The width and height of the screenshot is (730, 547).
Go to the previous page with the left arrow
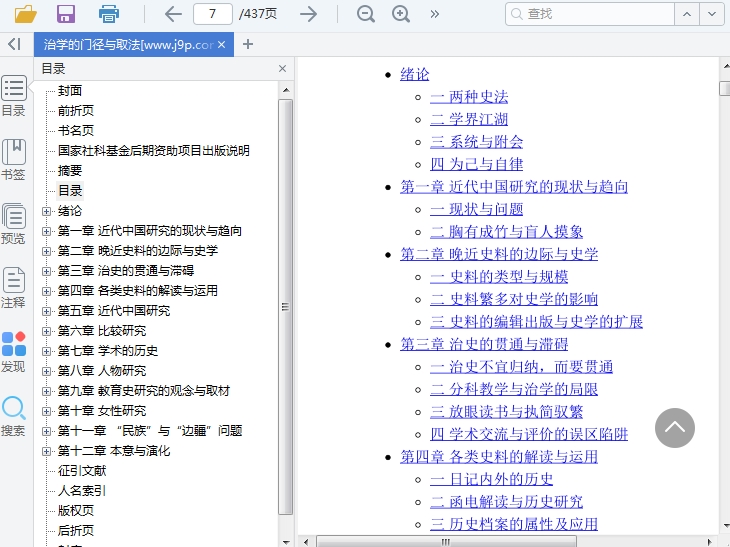(173, 14)
